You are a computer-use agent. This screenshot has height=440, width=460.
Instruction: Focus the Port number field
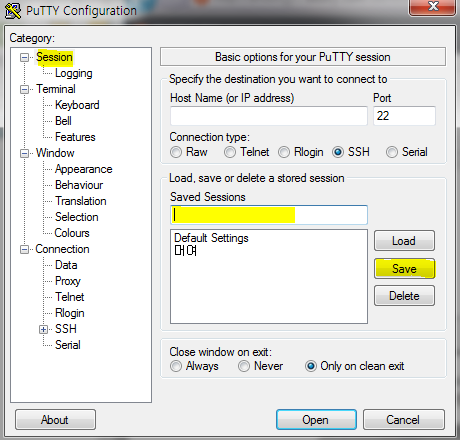pos(404,116)
